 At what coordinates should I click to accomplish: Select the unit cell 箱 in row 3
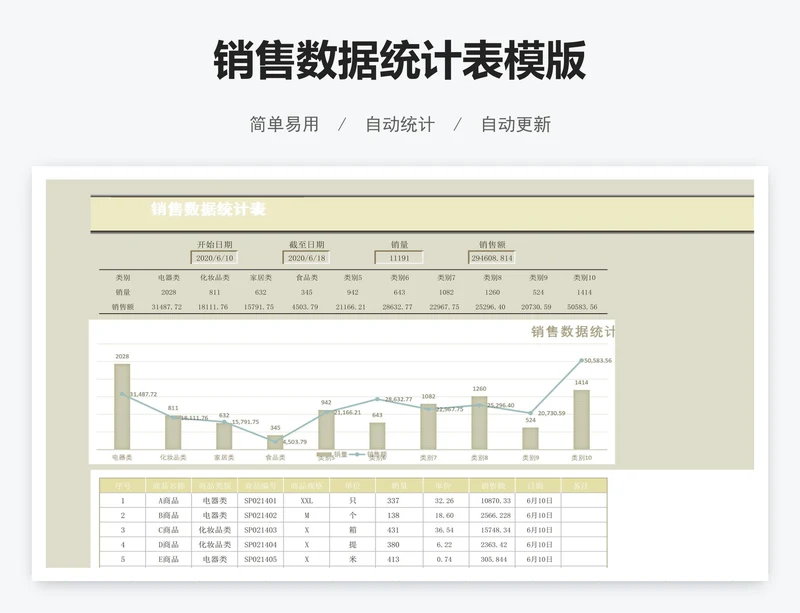(x=353, y=530)
